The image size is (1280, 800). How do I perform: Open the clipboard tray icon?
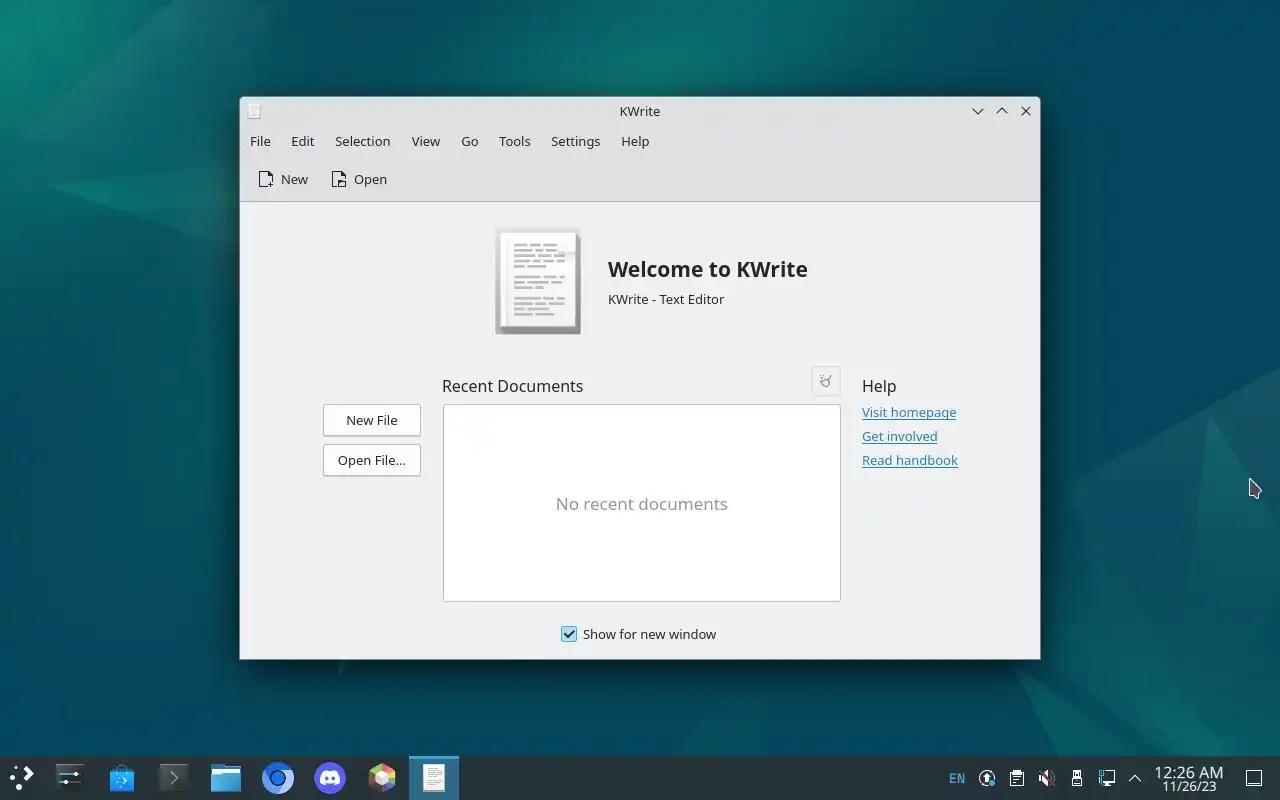(1017, 778)
